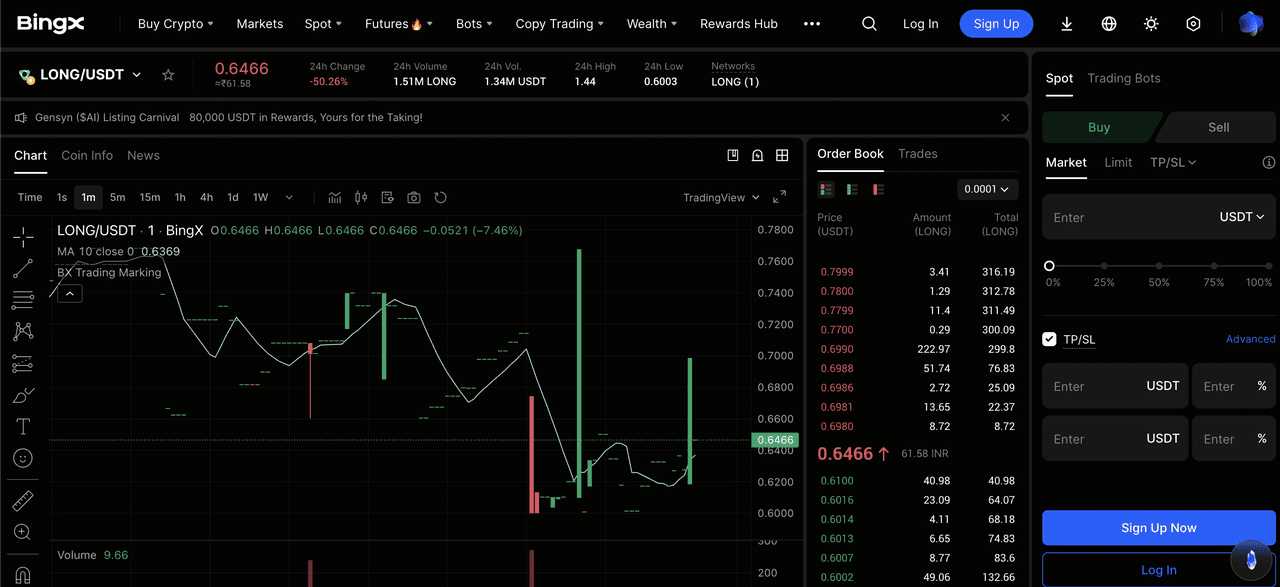Take chart snapshot with camera icon
Viewport: 1280px width, 587px height.
point(414,197)
